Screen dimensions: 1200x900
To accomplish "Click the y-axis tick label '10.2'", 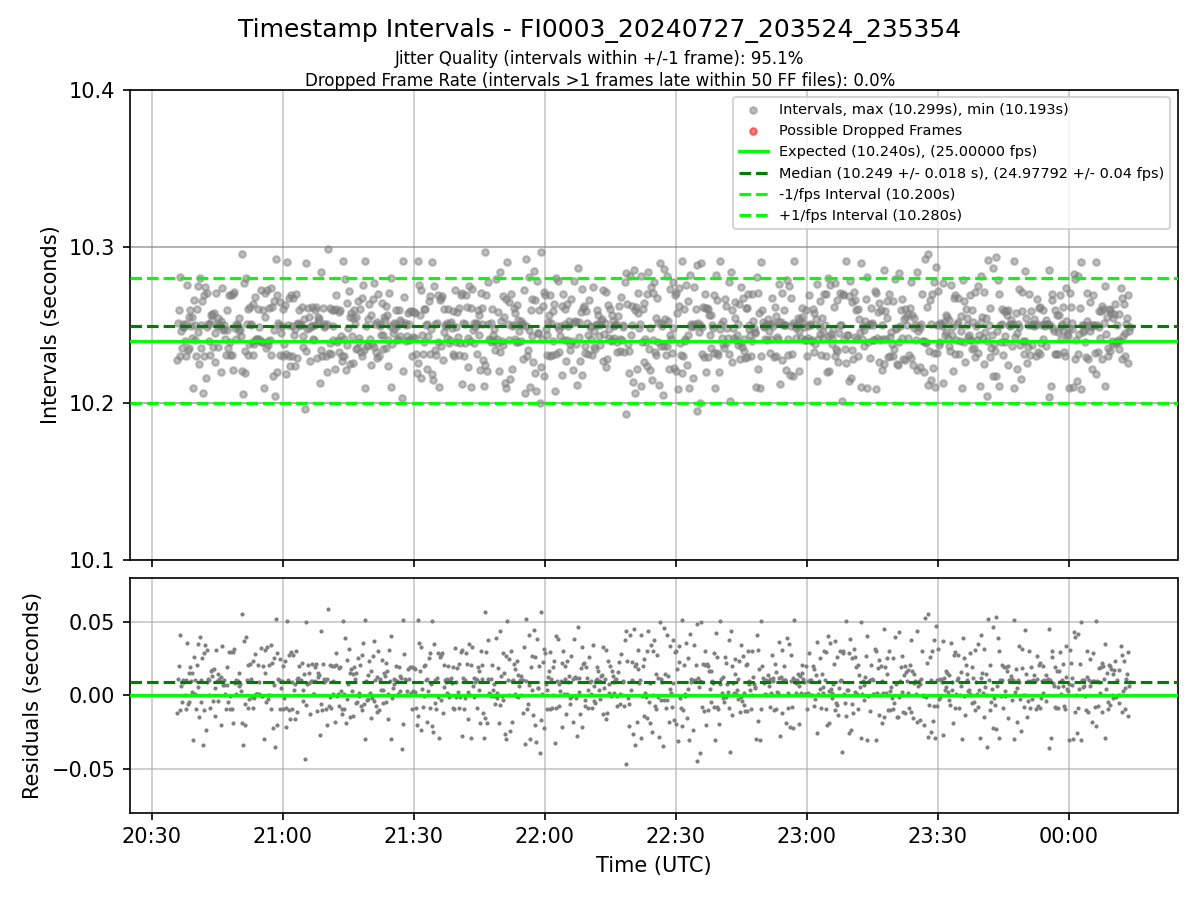I will point(93,404).
